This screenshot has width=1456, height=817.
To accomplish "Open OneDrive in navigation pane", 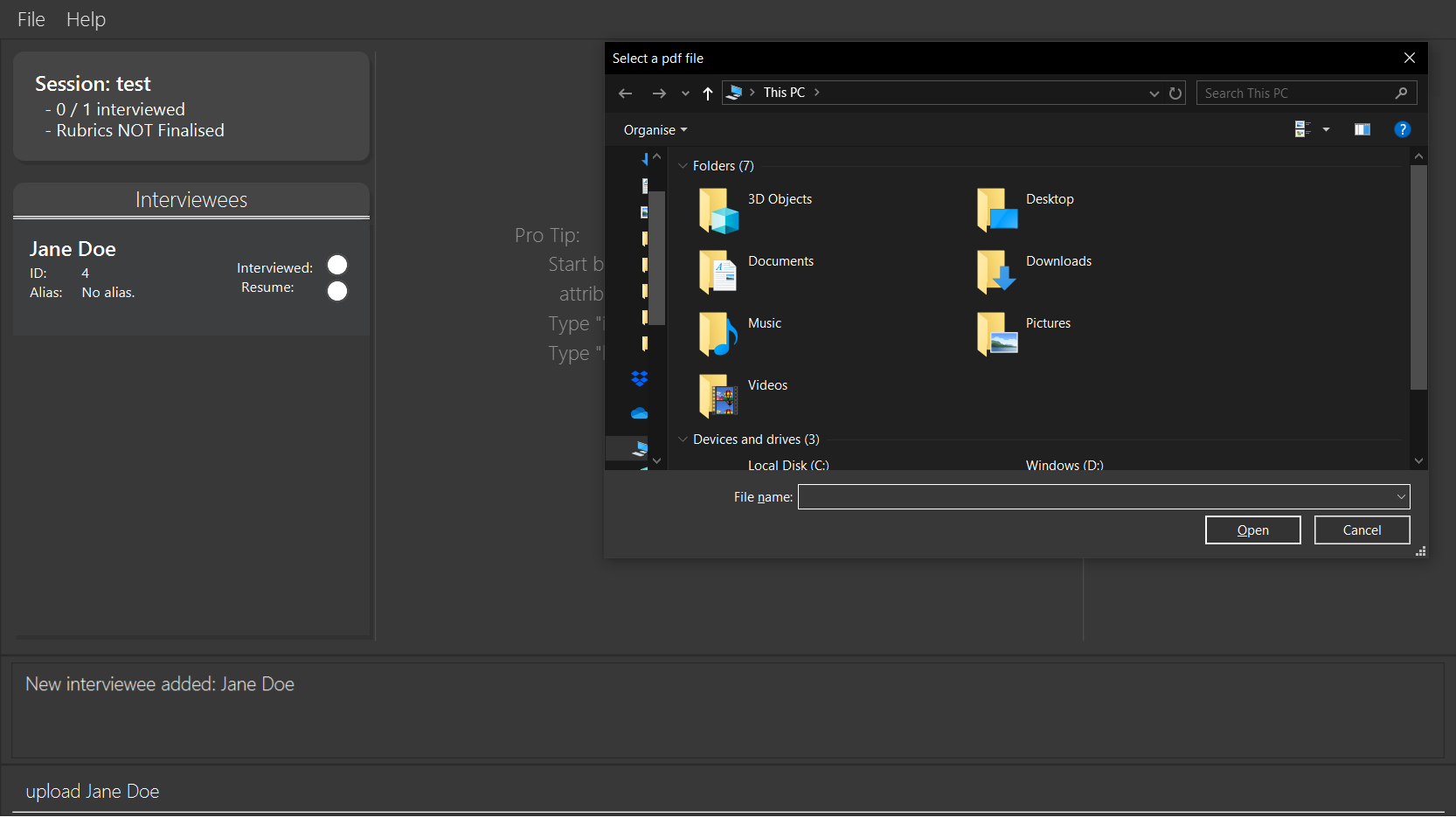I will (x=640, y=413).
